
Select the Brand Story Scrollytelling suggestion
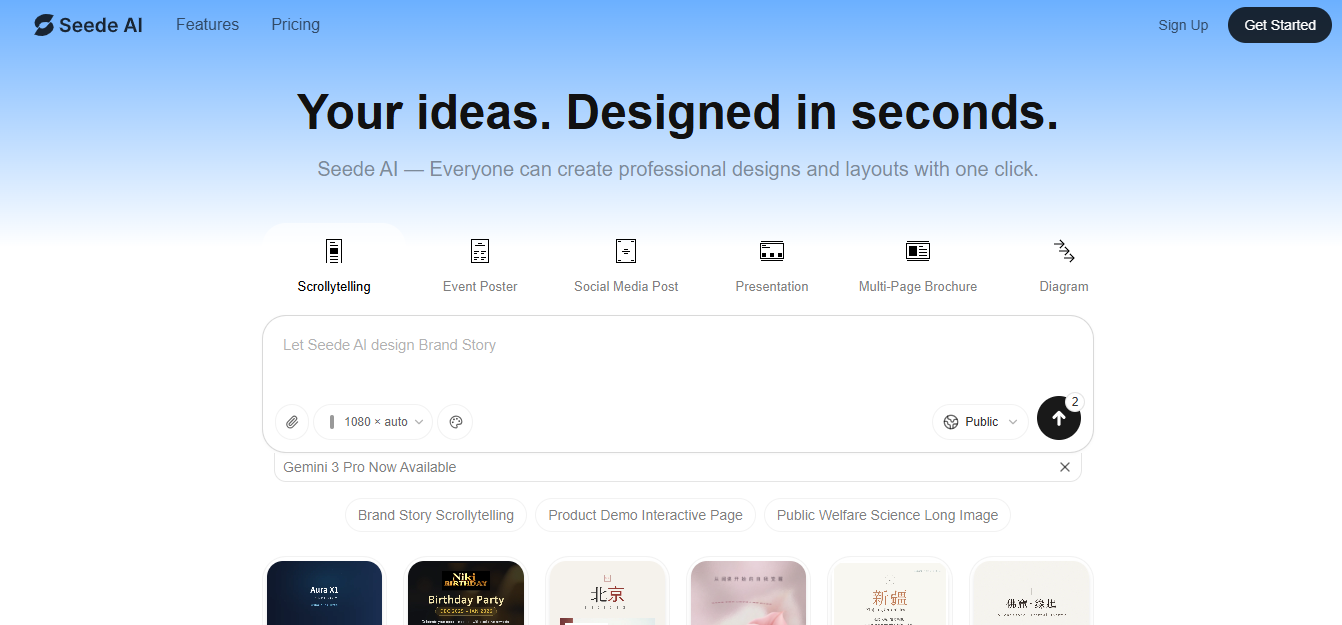click(436, 515)
